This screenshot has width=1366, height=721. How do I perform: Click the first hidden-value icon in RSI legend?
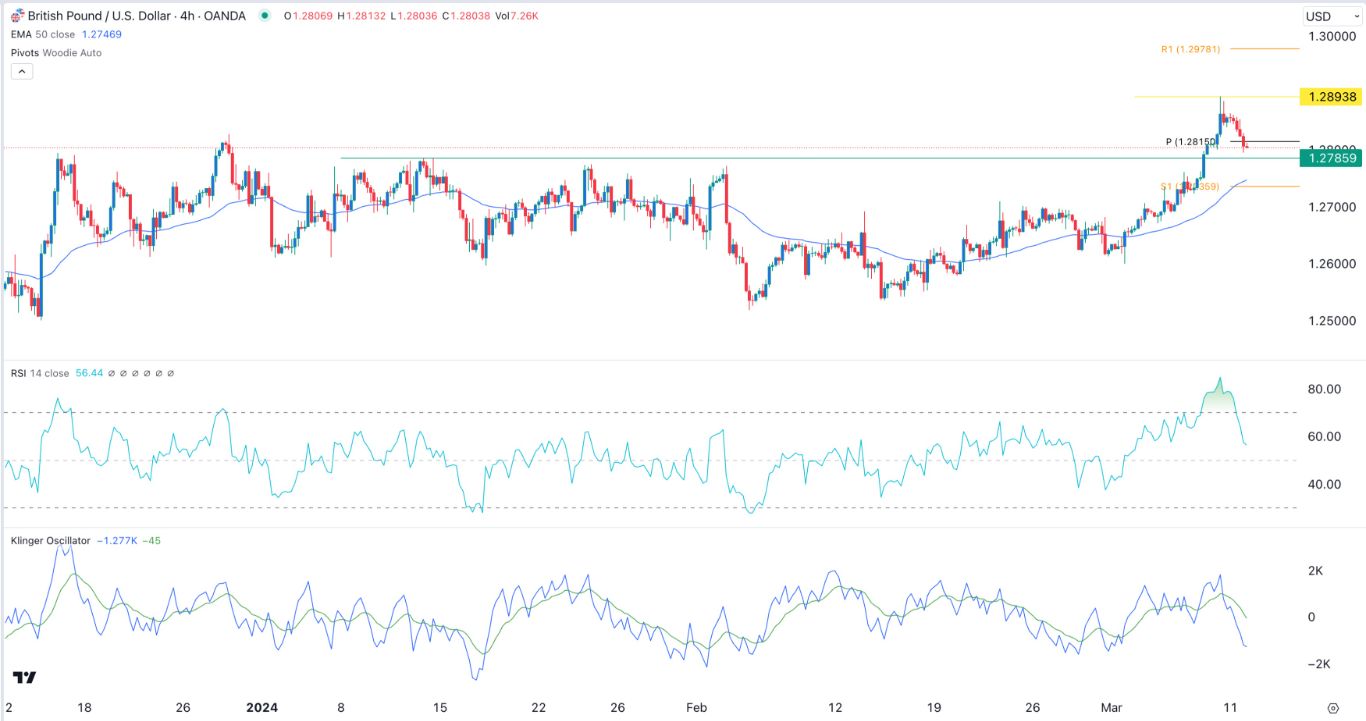coord(110,372)
